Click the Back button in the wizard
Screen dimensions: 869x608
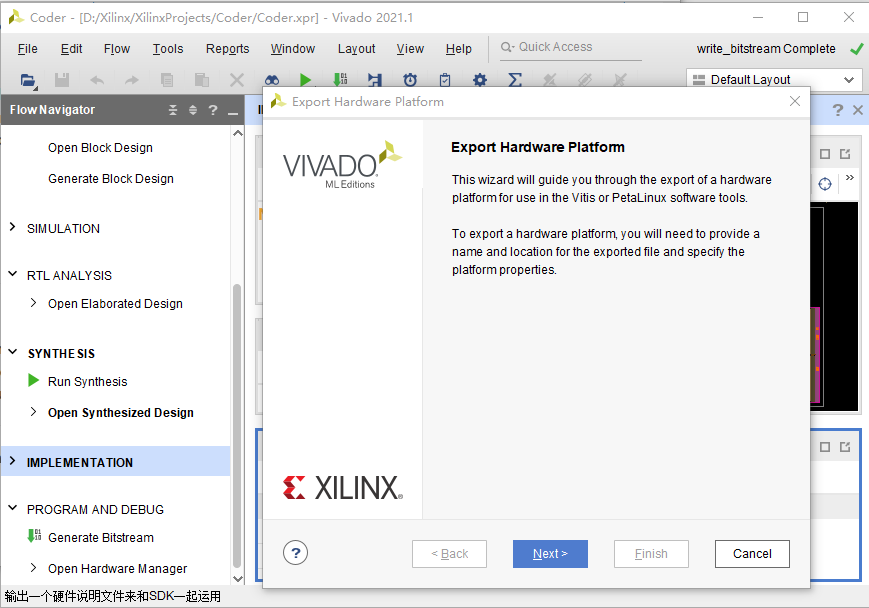[x=449, y=554]
